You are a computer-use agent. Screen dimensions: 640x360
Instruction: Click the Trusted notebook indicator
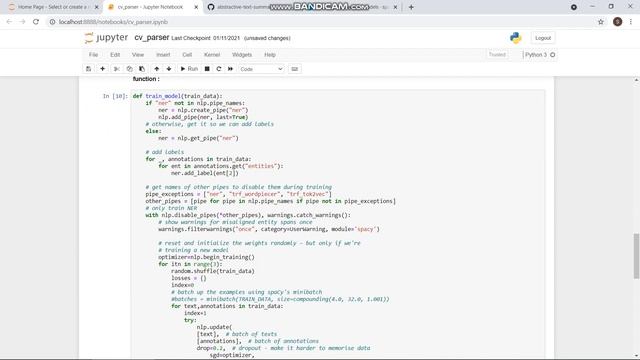497,54
